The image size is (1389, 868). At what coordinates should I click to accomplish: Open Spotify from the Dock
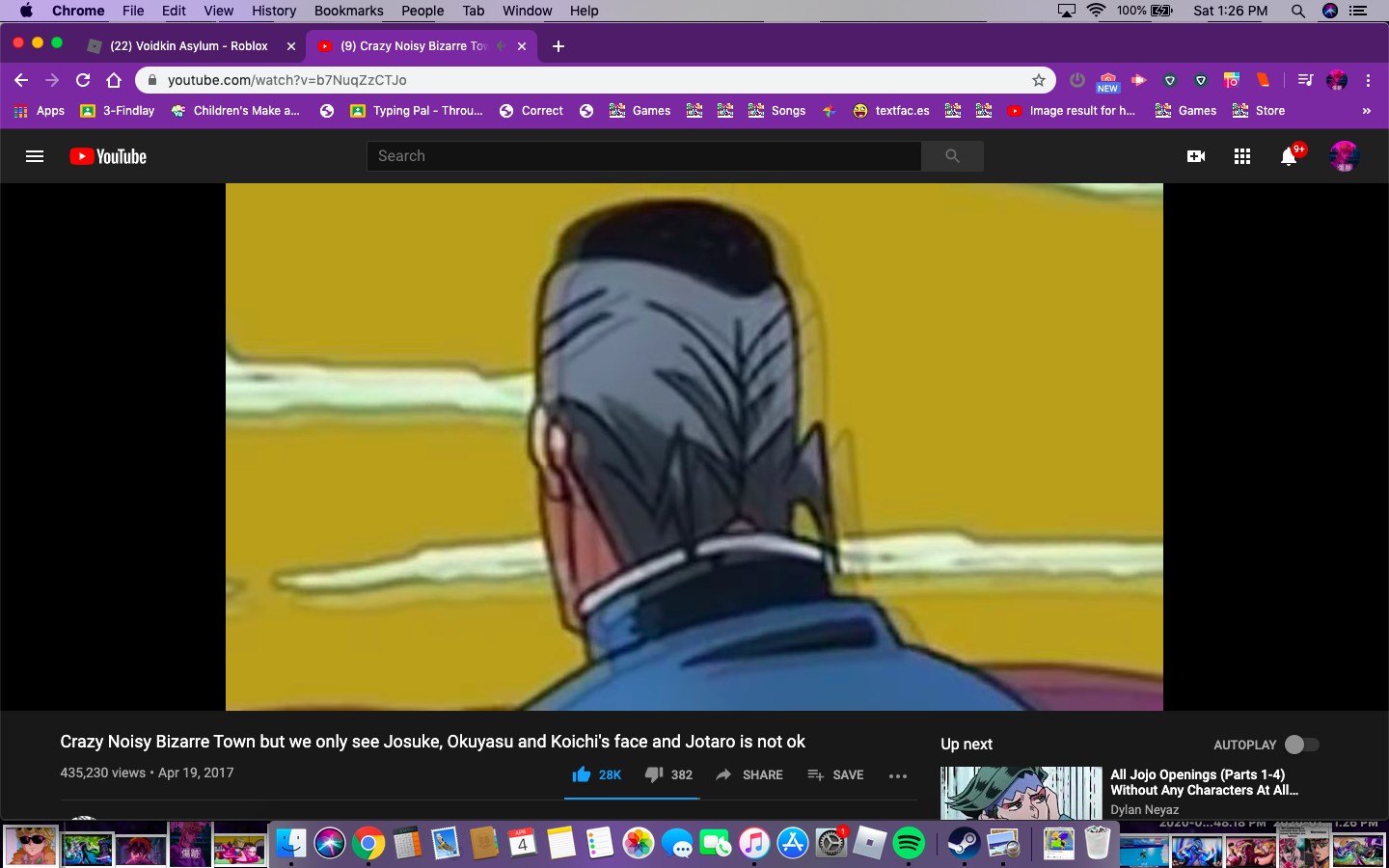909,843
